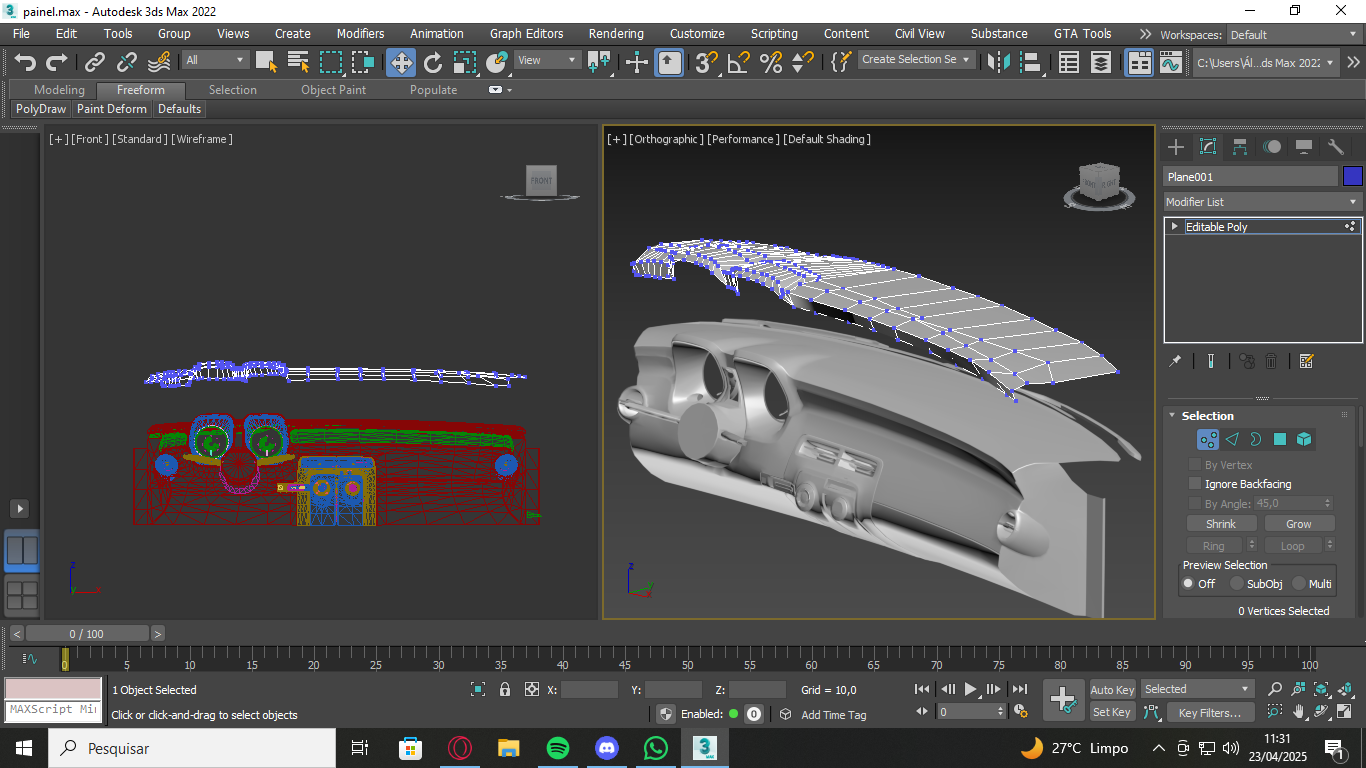Open the Modifiers menu

360,34
